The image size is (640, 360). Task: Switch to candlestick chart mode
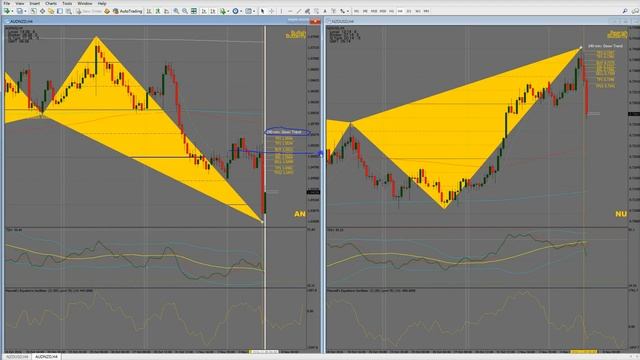(x=158, y=11)
